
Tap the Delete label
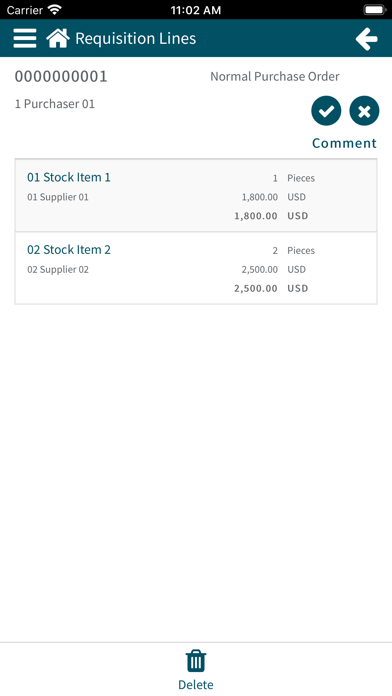pos(196,684)
